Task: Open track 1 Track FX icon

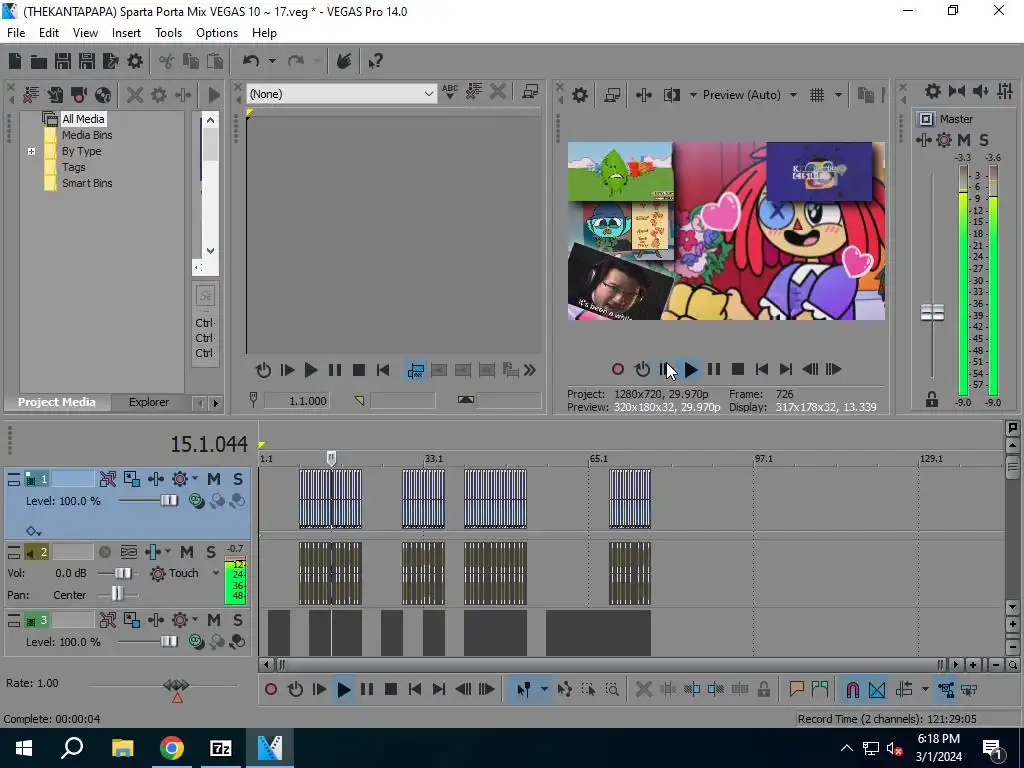Action: (x=180, y=479)
